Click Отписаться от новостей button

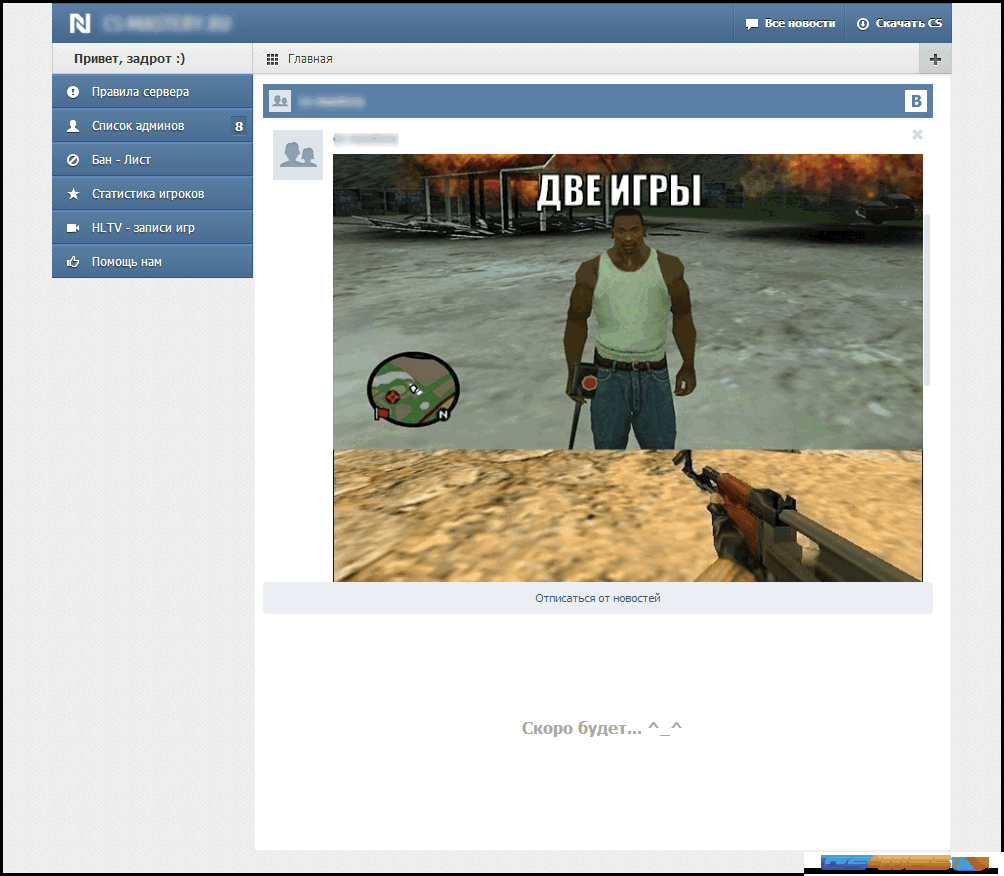click(x=597, y=598)
